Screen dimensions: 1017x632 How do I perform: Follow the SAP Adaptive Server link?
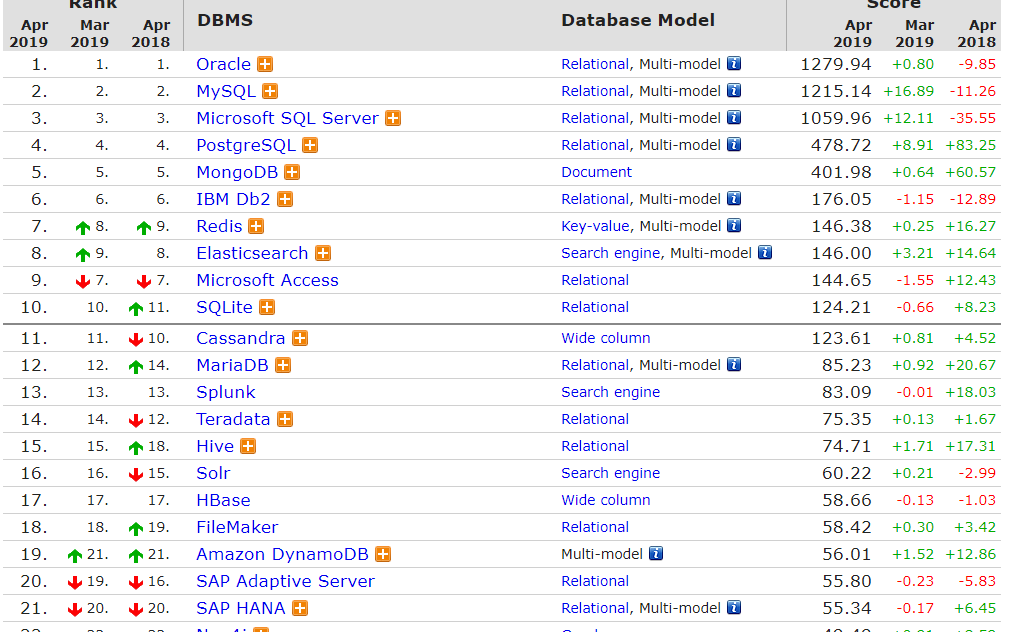click(285, 581)
